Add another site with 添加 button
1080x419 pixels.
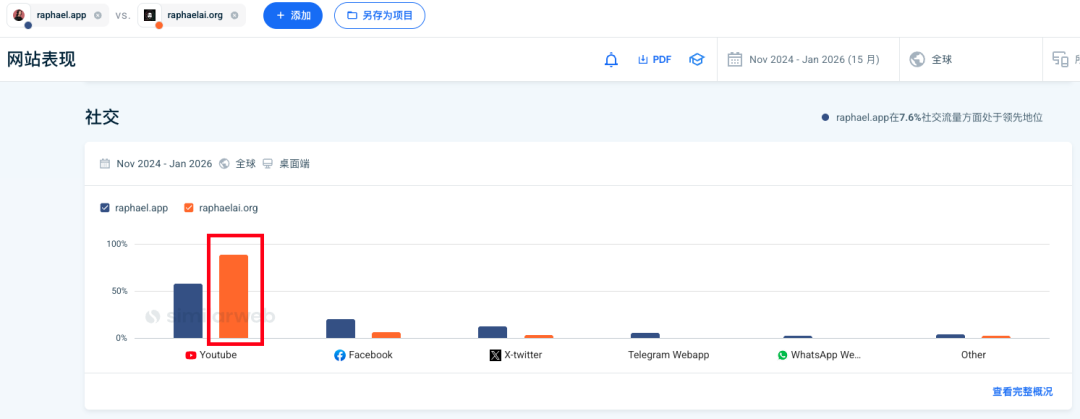(x=293, y=15)
